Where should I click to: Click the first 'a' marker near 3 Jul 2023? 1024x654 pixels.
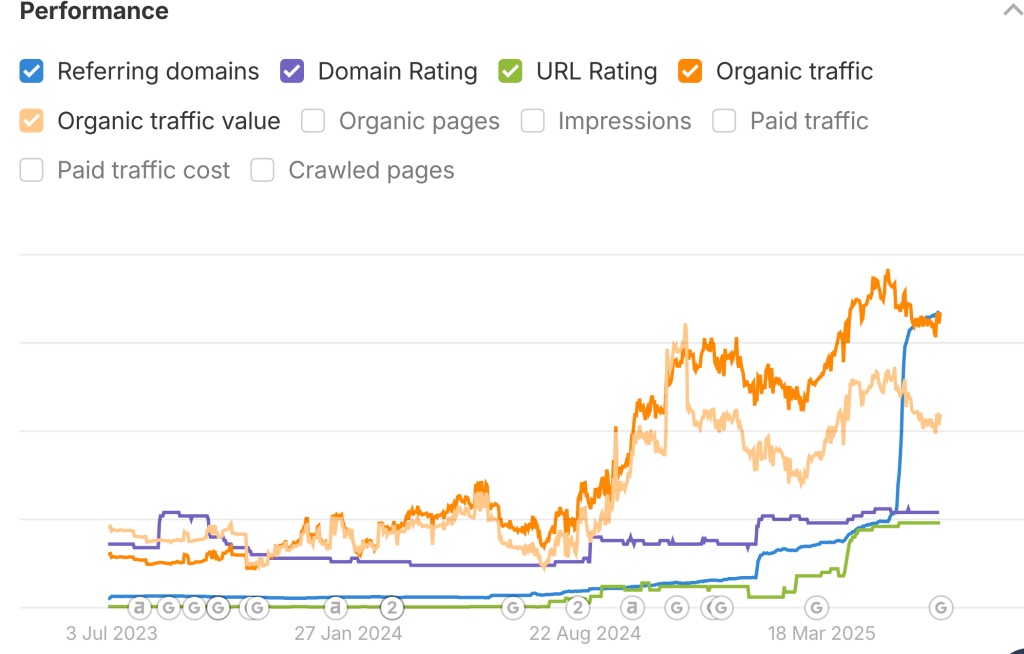[139, 607]
